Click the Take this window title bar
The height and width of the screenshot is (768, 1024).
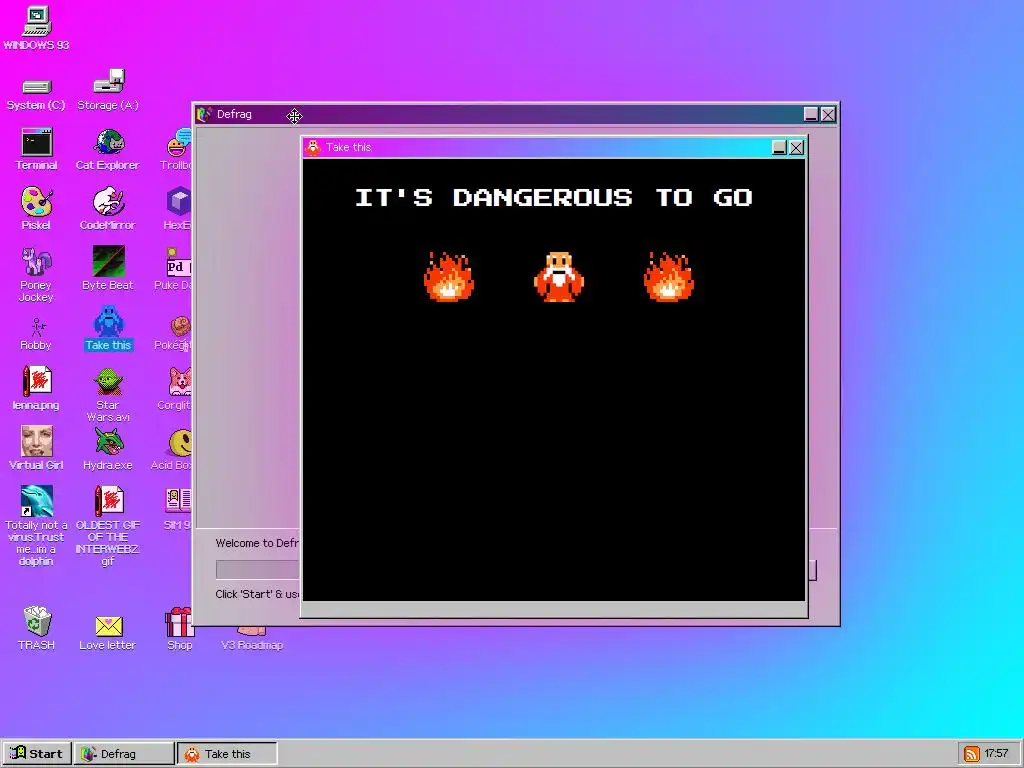[554, 148]
